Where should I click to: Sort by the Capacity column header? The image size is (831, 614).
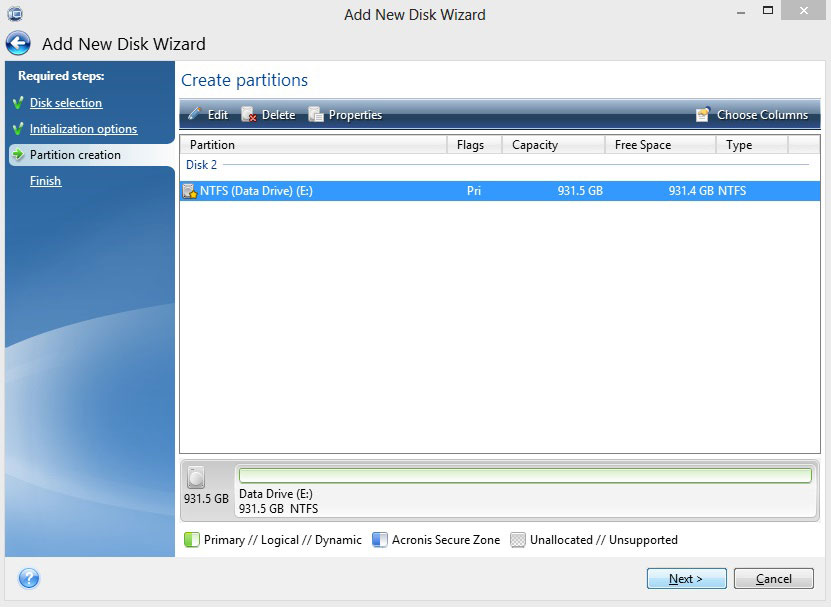[x=552, y=145]
